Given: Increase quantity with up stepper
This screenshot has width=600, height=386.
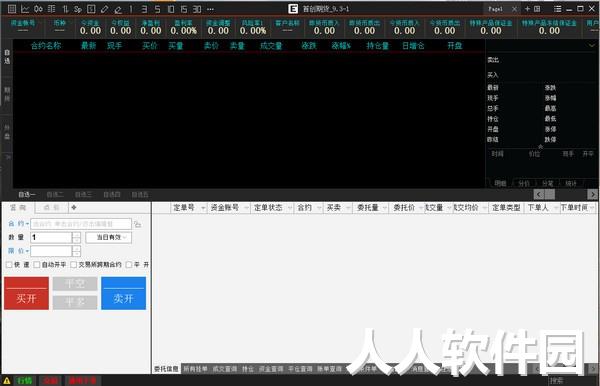Looking at the screenshot, I should (77, 235).
